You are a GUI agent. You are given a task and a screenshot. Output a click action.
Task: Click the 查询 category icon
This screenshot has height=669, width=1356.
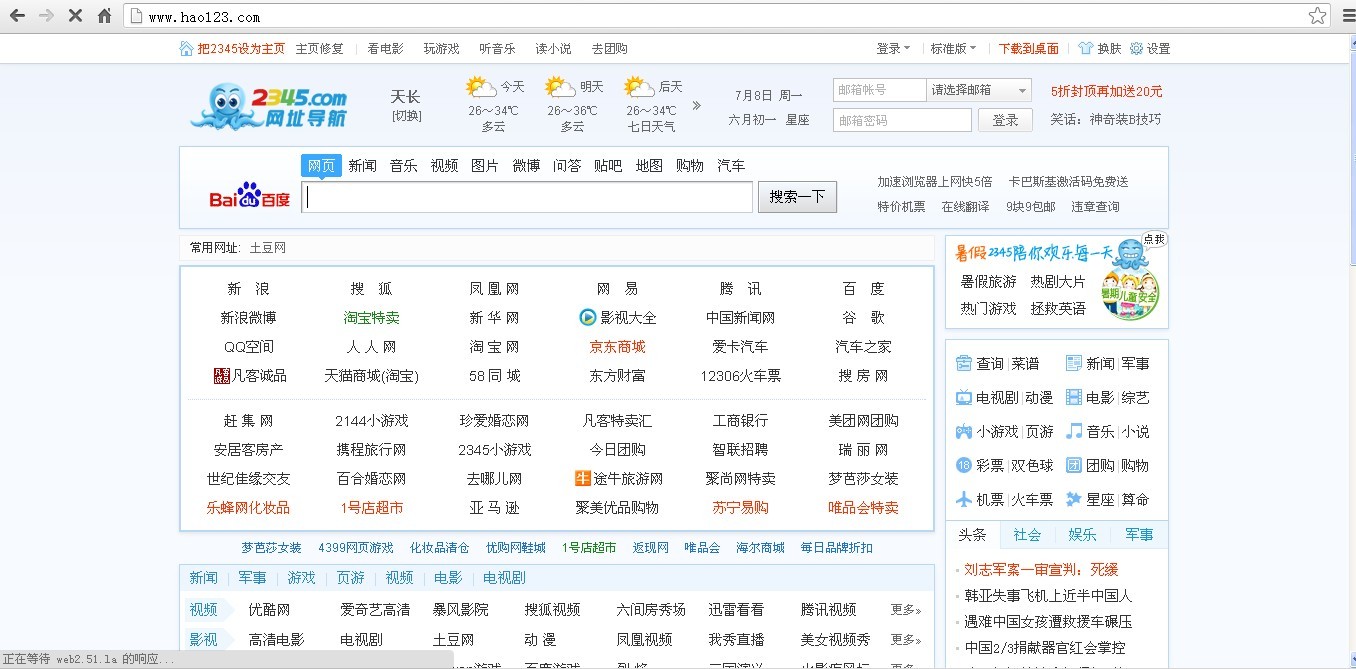(964, 363)
